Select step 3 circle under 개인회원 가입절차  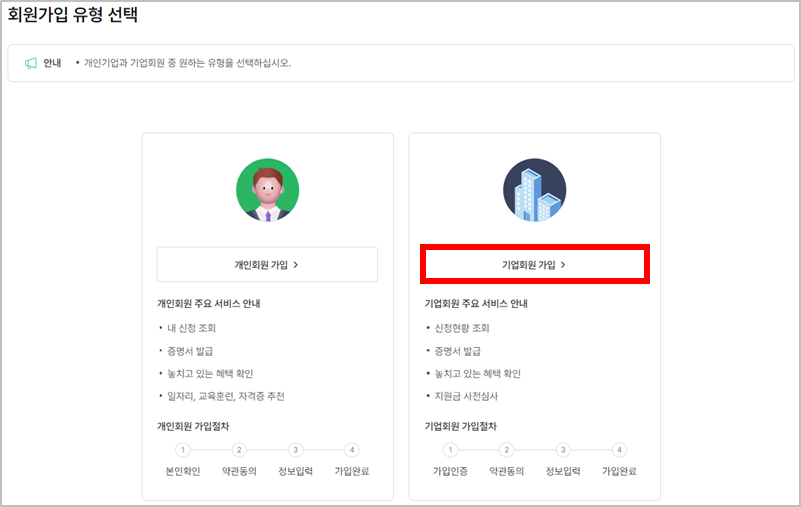(x=295, y=450)
